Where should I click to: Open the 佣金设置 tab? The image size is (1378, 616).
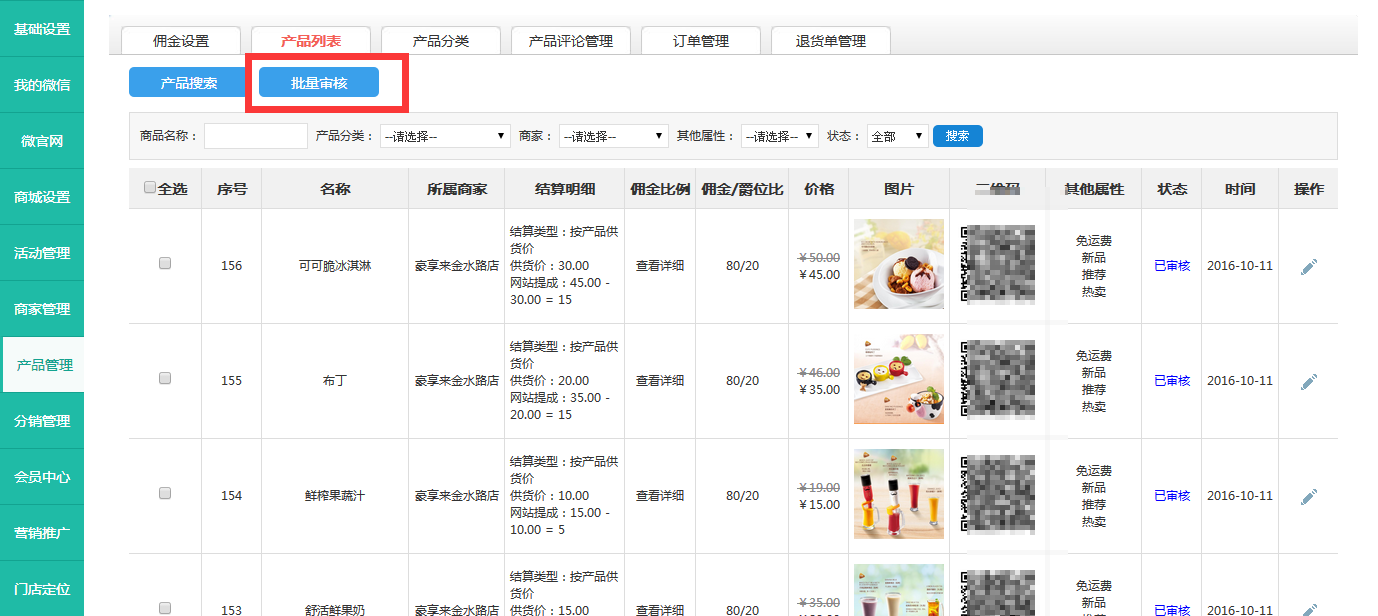[181, 41]
